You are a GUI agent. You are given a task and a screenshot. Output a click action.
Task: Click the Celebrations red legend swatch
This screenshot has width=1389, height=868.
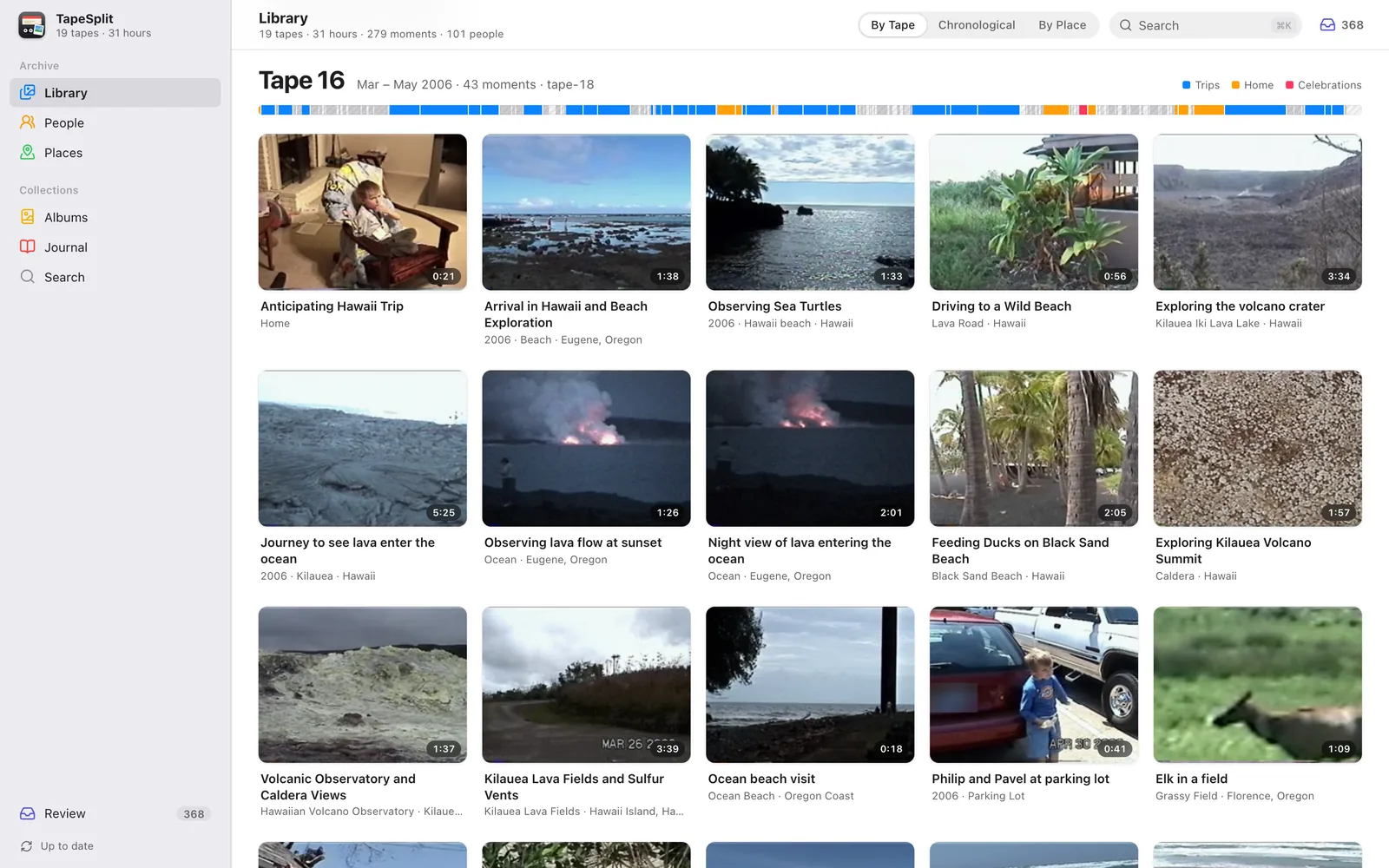point(1289,85)
